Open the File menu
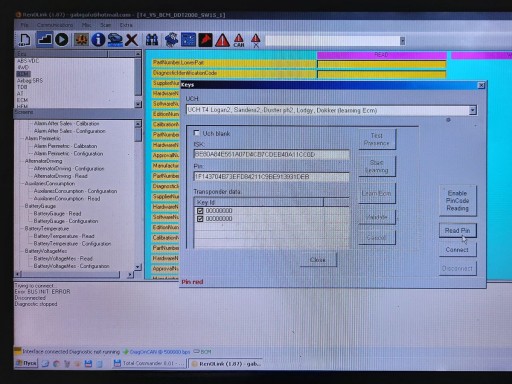Image resolution: width=512 pixels, height=384 pixels. coord(24,25)
